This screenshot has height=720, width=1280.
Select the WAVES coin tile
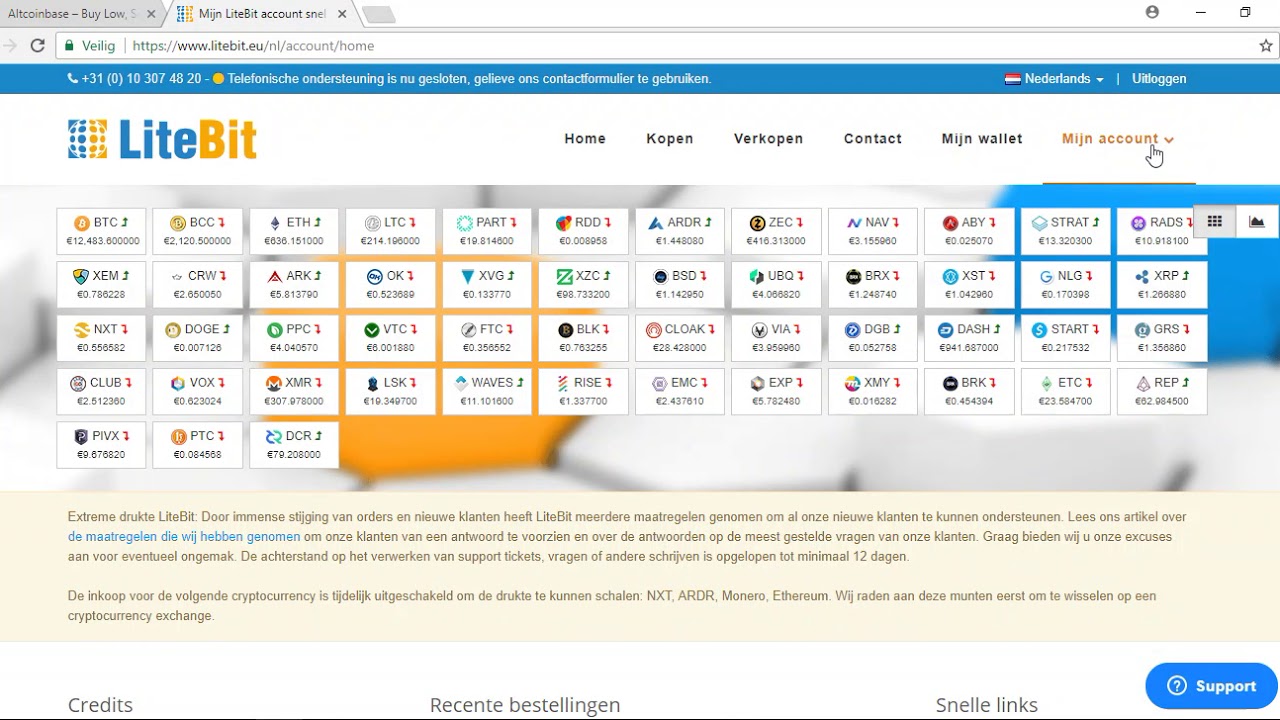click(487, 391)
